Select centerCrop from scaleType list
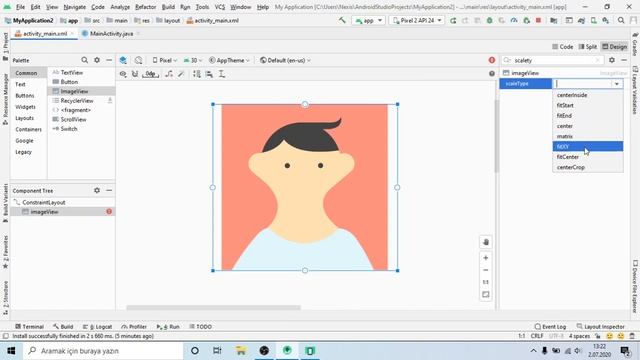640x360 pixels. (588, 167)
